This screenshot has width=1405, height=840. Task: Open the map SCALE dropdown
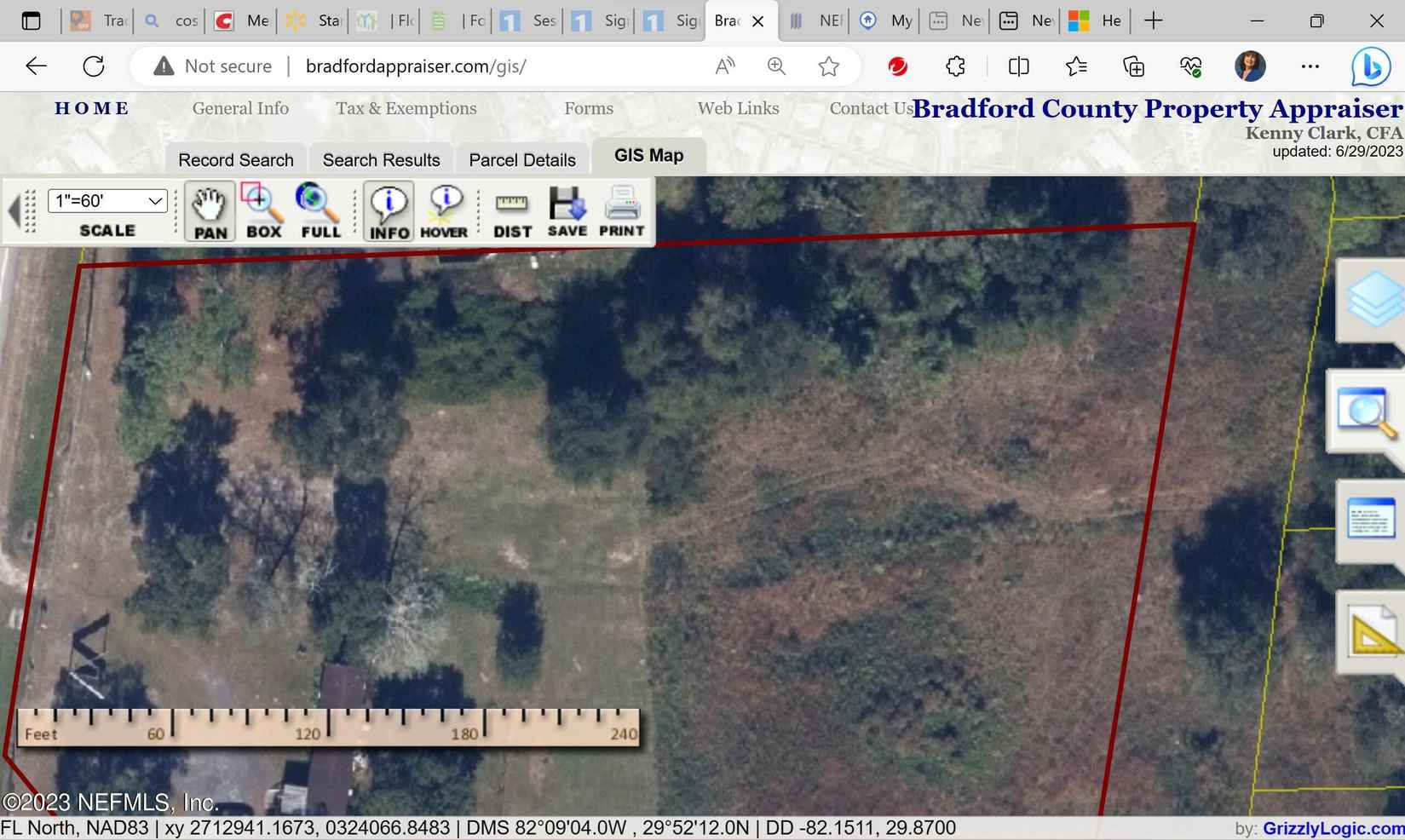point(107,201)
